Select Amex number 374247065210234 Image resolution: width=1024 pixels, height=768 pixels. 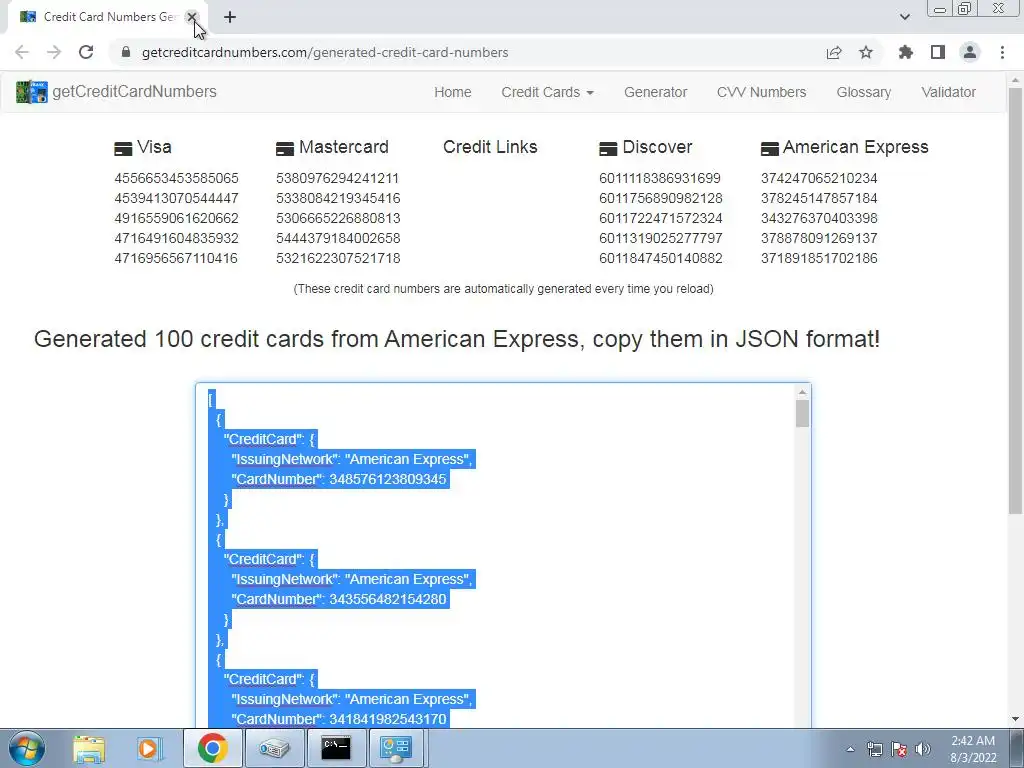(x=819, y=178)
